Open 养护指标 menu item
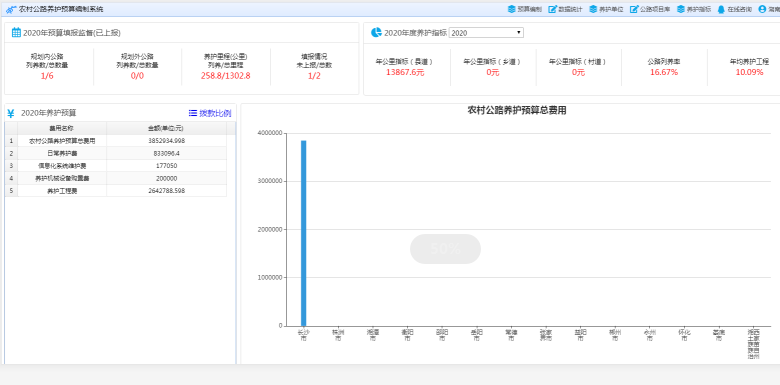 coord(693,9)
